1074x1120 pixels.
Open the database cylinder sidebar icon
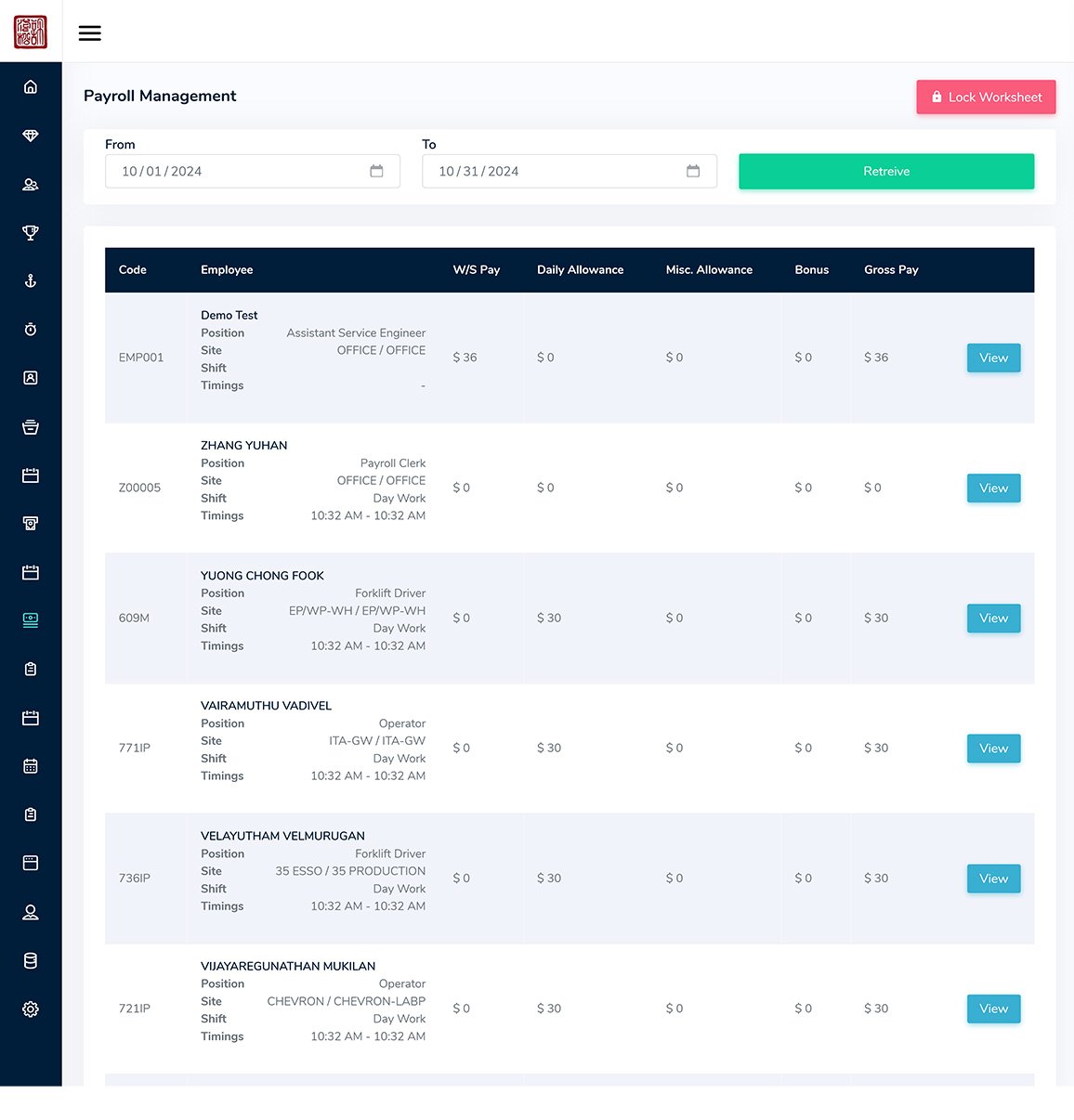[31, 960]
